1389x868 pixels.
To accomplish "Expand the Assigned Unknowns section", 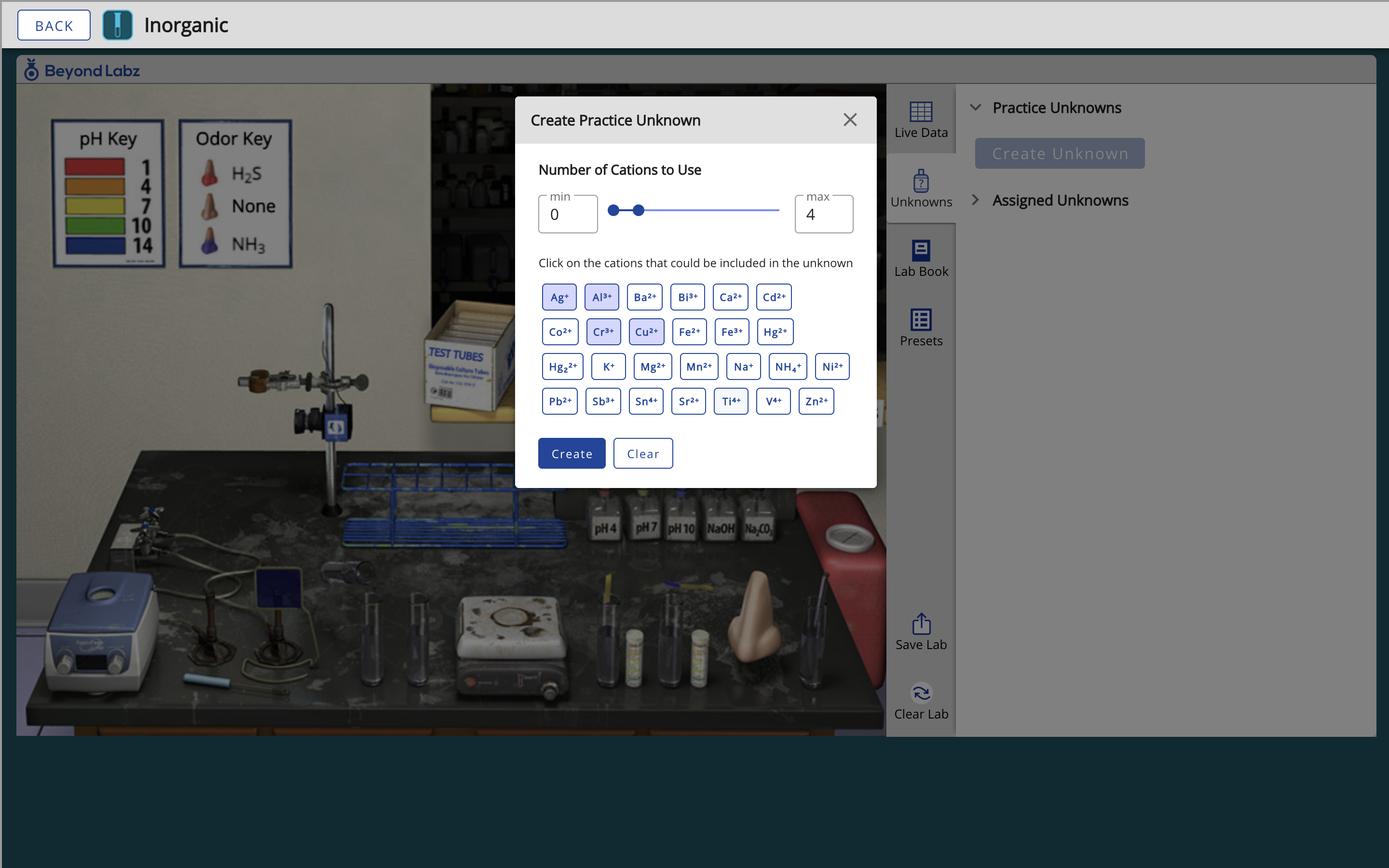I will click(975, 200).
